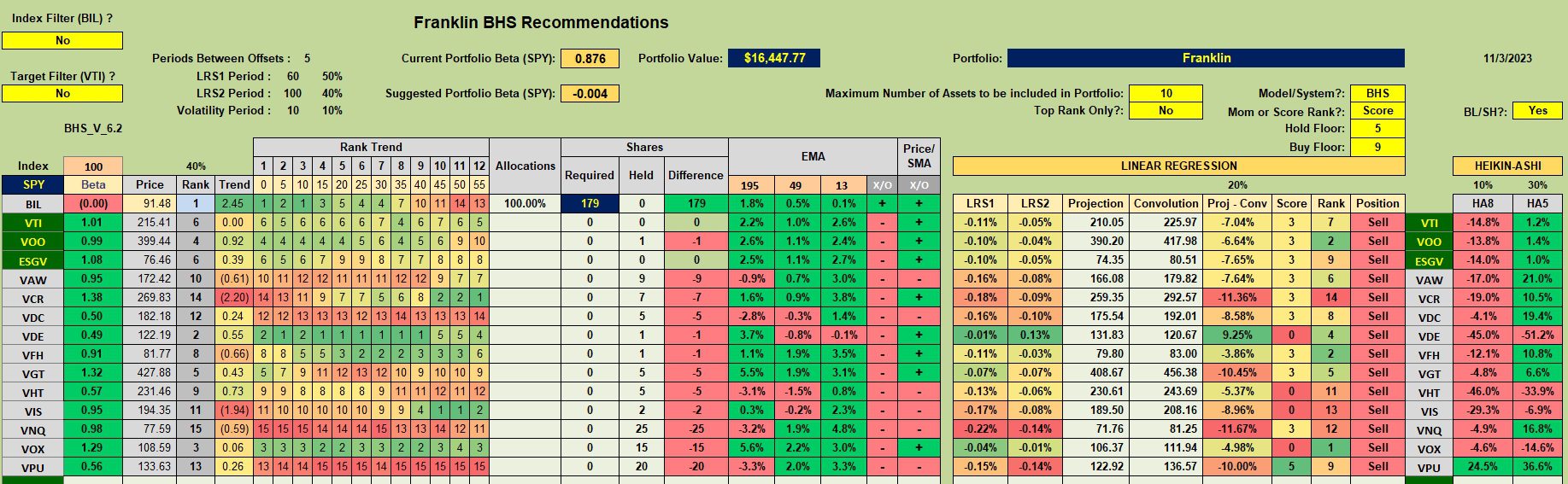Click the Projection column header
This screenshot has width=1568, height=484.
coord(1095,203)
